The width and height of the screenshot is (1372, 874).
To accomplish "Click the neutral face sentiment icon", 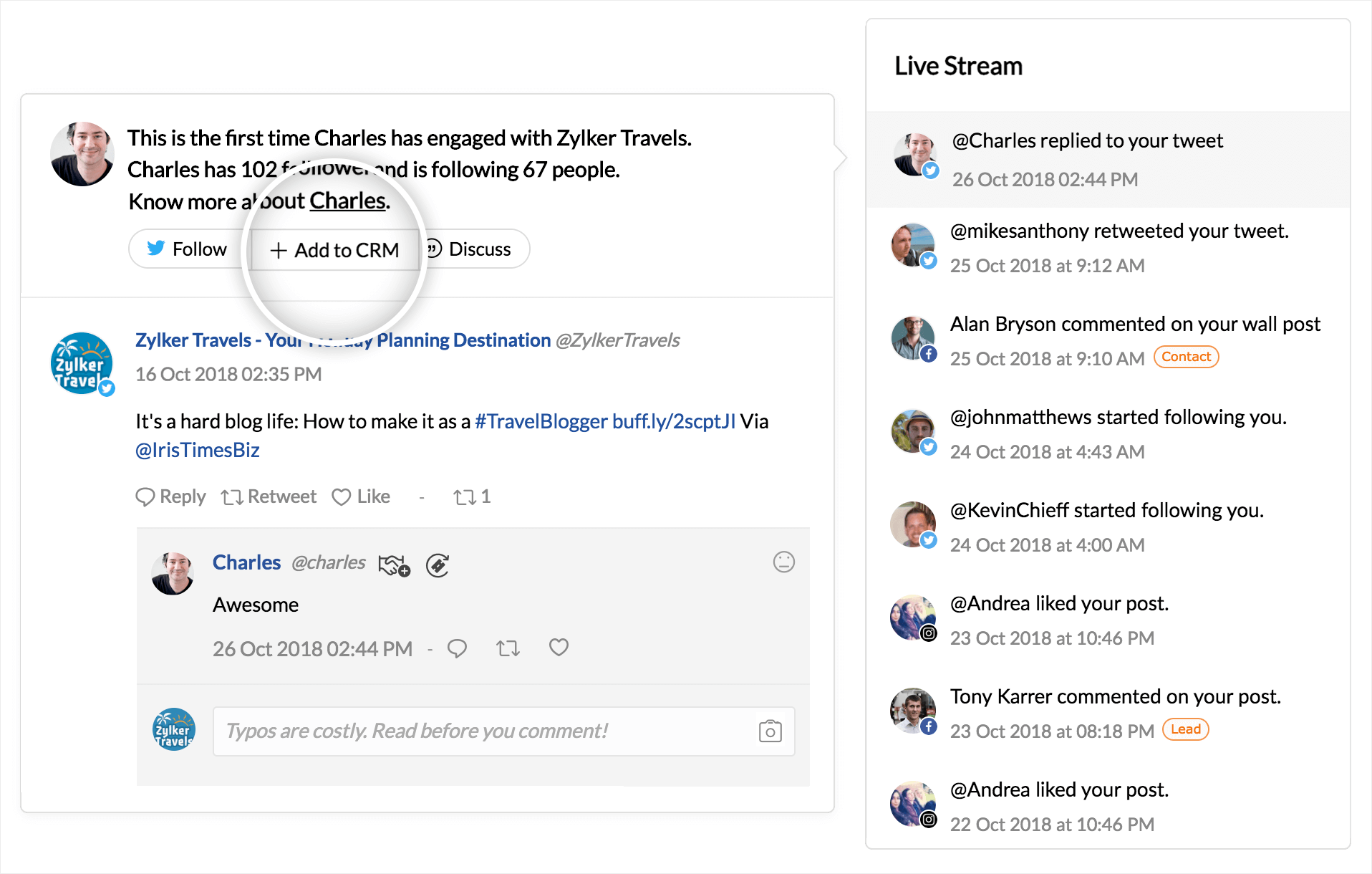I will pyautogui.click(x=784, y=562).
